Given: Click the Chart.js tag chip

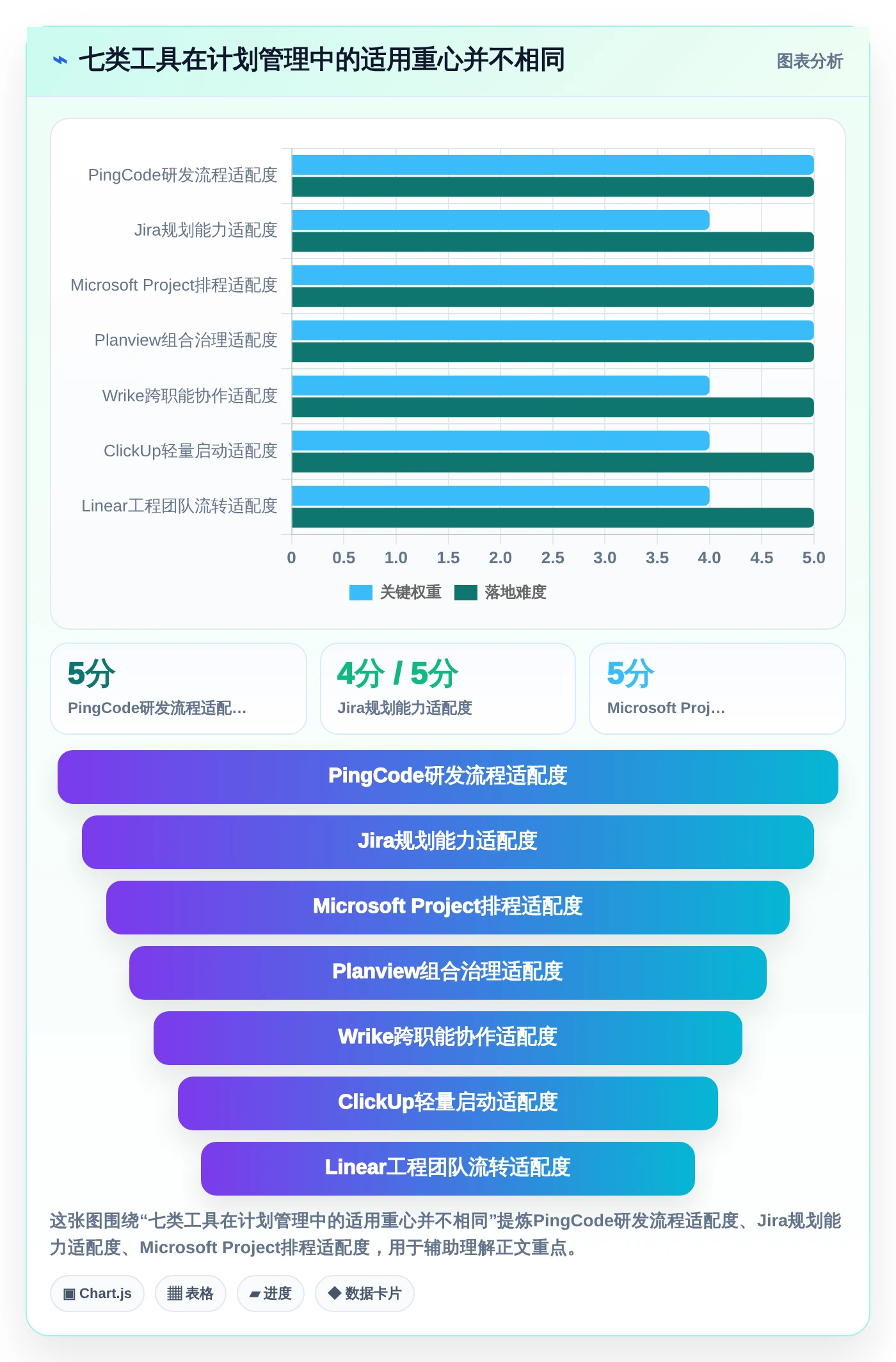Looking at the screenshot, I should 97,1294.
